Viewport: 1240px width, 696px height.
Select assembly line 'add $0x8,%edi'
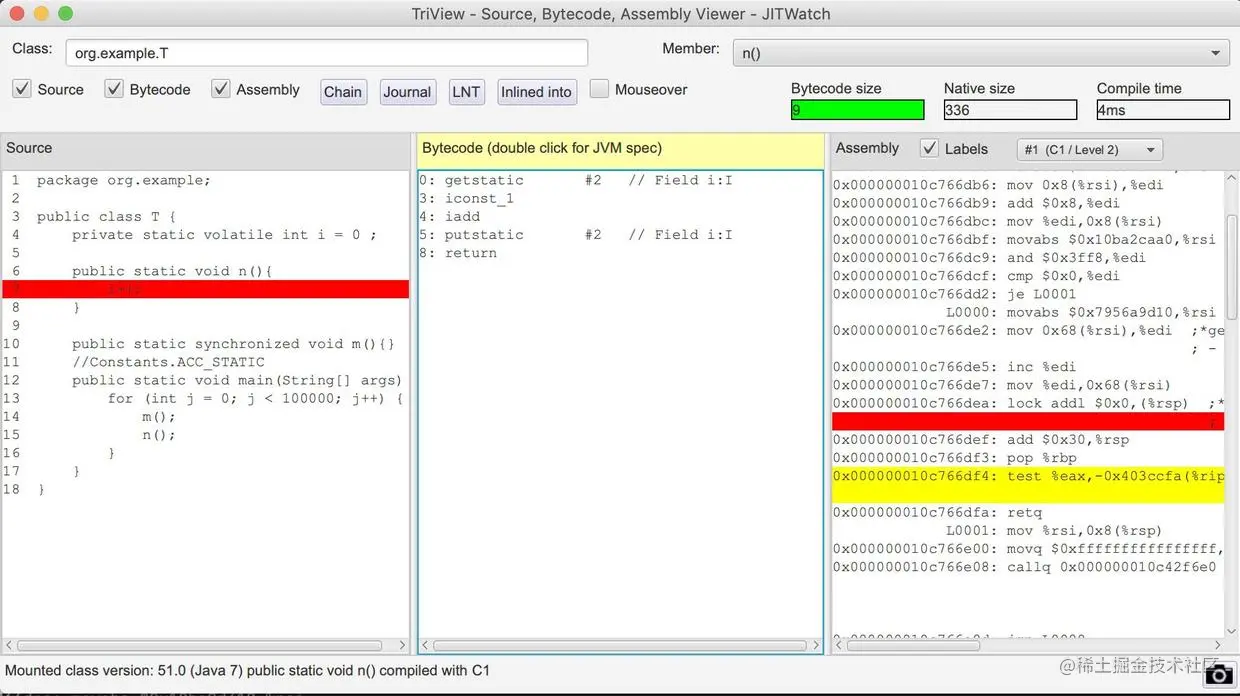click(x=977, y=203)
